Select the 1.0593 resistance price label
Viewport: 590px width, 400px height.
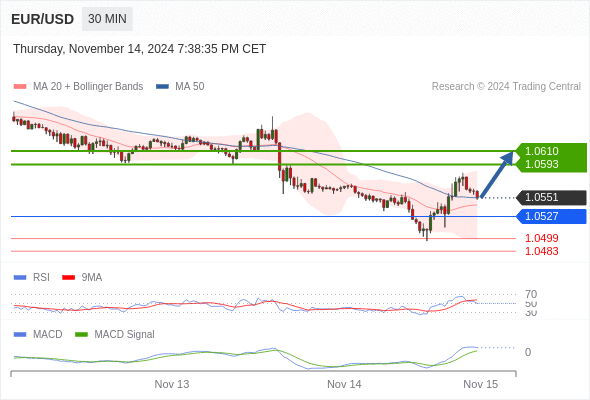point(541,164)
